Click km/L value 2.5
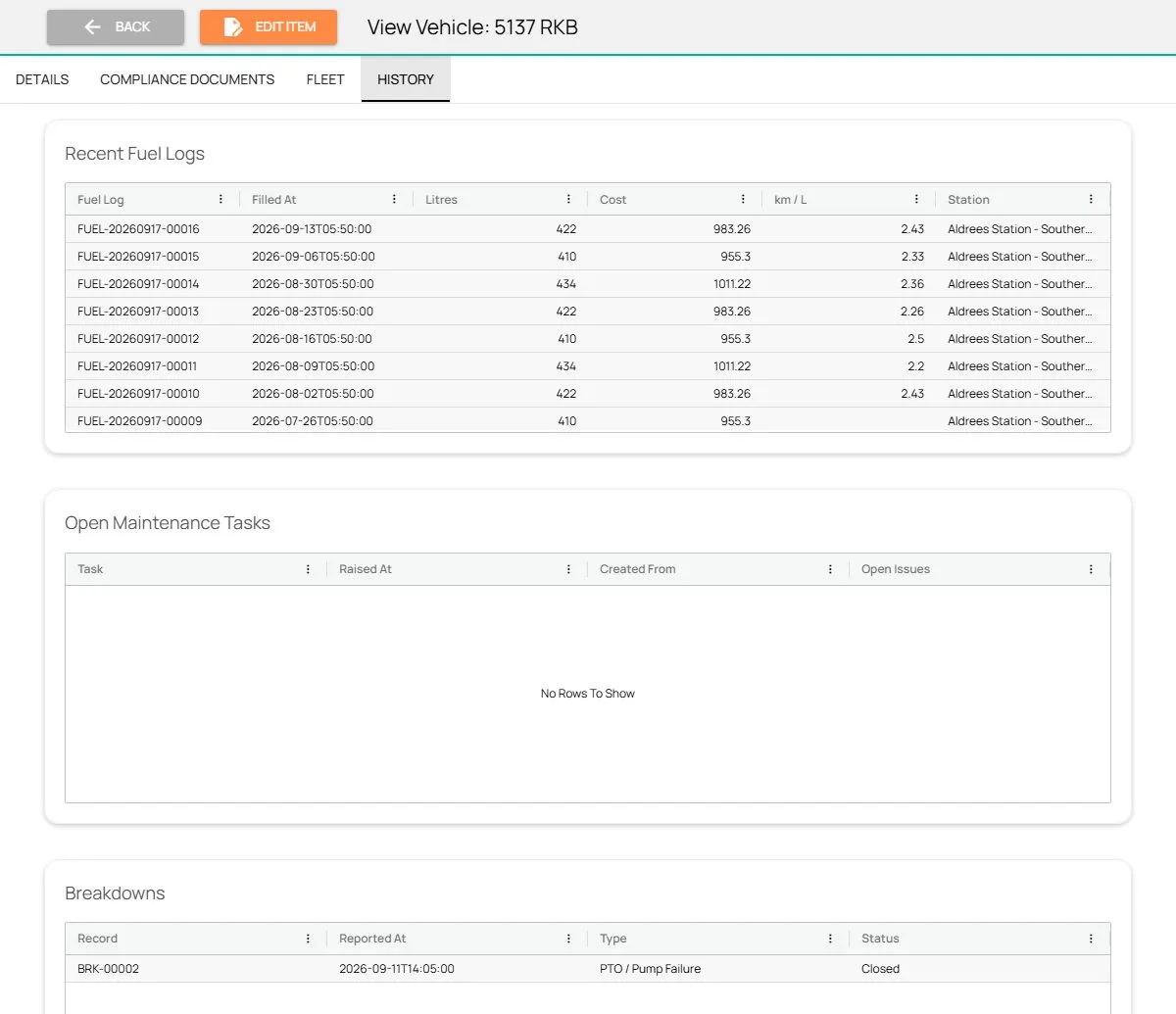This screenshot has height=1014, width=1176. click(x=915, y=339)
